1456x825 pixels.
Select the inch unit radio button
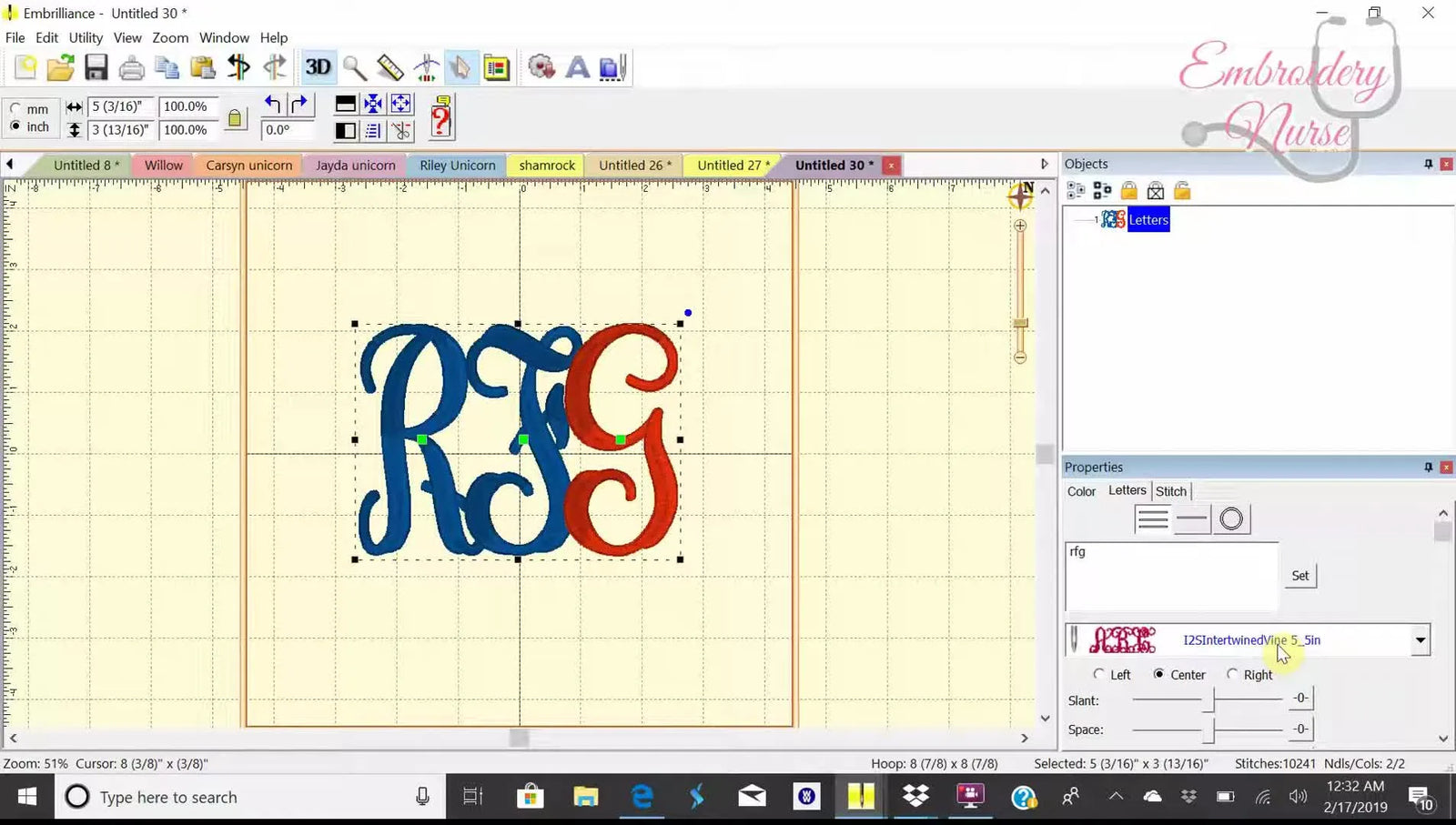(x=16, y=126)
